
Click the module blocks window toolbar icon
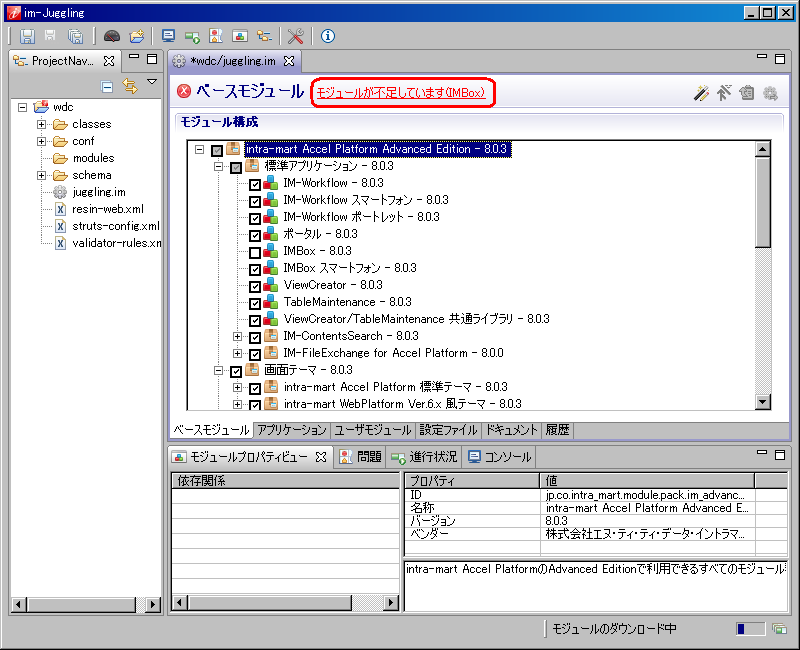240,36
